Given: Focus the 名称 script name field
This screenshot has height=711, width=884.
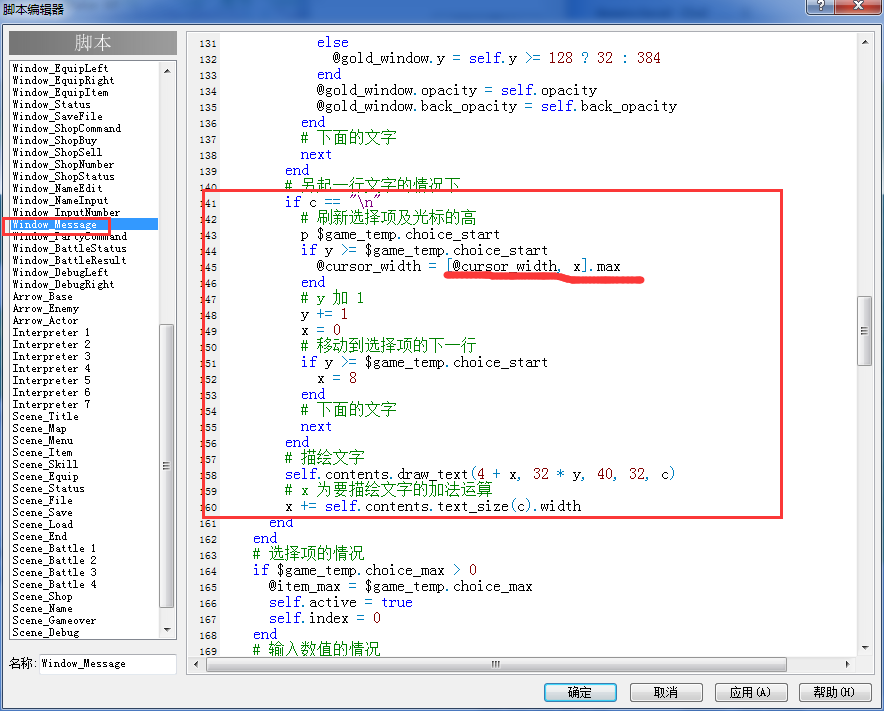Looking at the screenshot, I should tap(108, 664).
